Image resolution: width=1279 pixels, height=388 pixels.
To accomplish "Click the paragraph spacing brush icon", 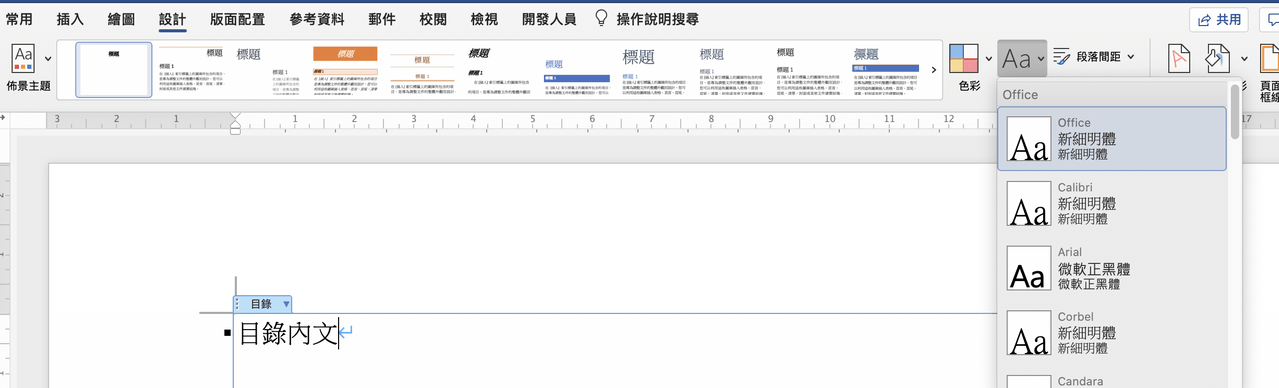I will click(x=1062, y=57).
